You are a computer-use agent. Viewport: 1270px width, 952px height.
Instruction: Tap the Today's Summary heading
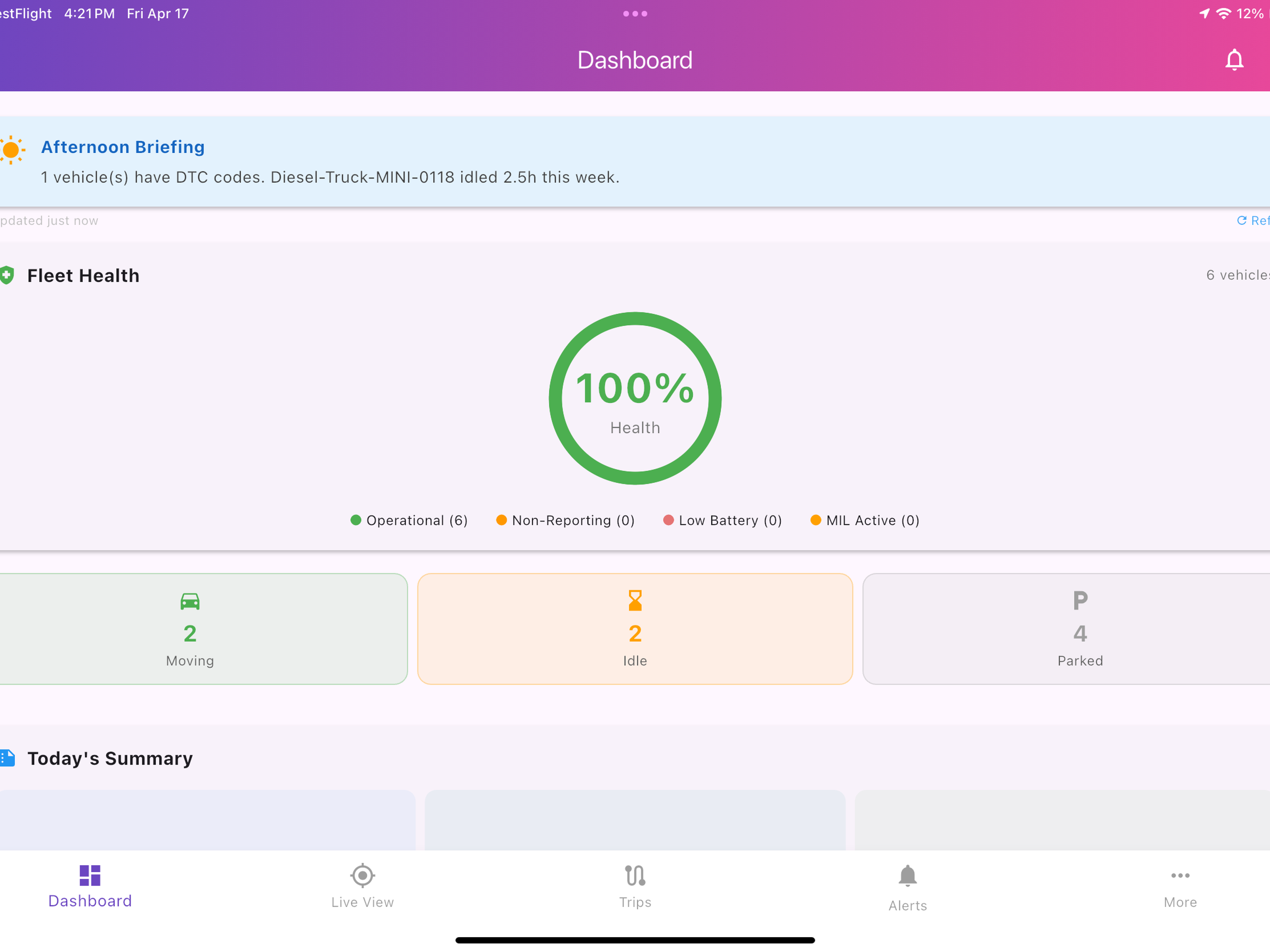click(x=110, y=759)
